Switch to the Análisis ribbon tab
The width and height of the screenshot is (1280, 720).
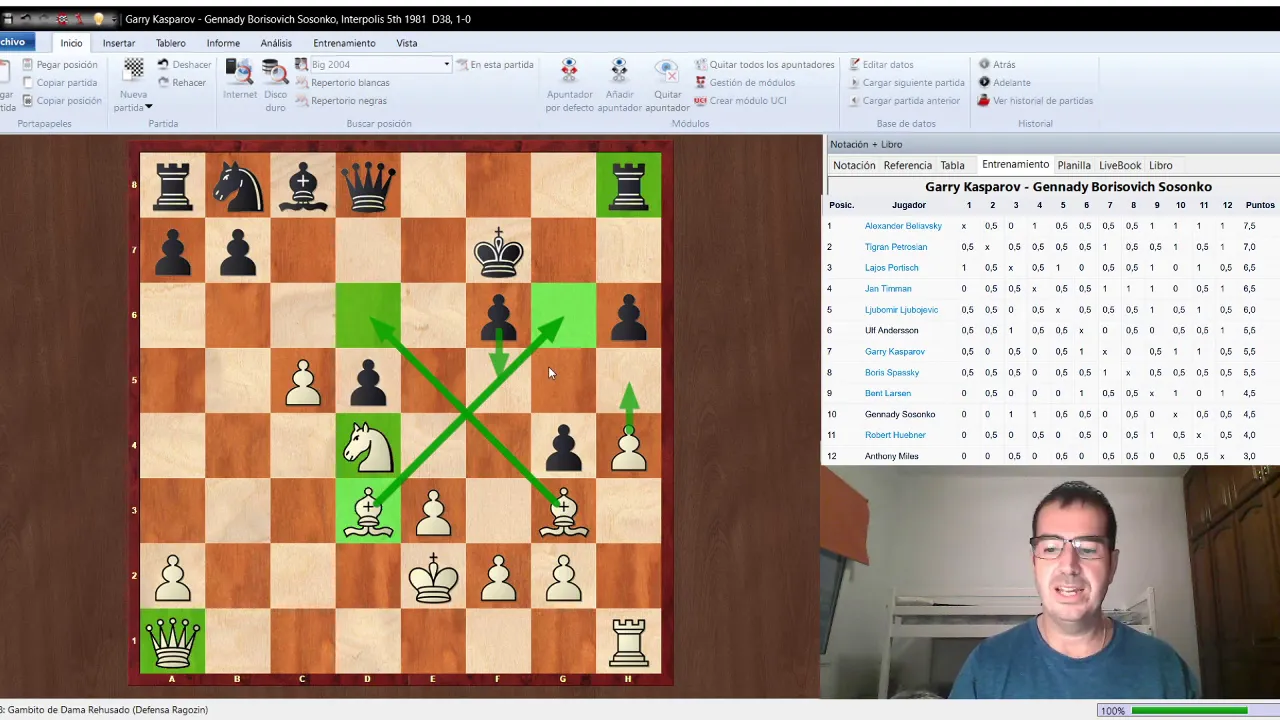coord(276,43)
